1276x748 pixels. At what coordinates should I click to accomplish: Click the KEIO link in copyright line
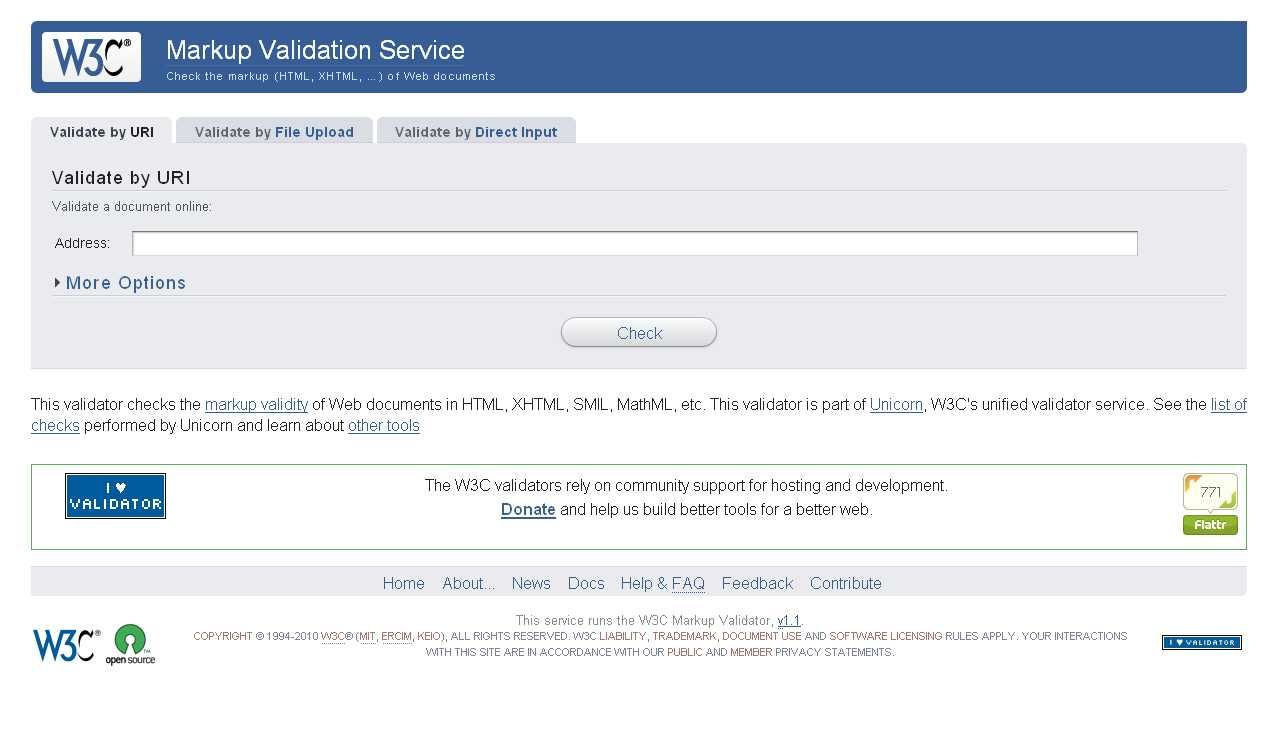pos(428,636)
